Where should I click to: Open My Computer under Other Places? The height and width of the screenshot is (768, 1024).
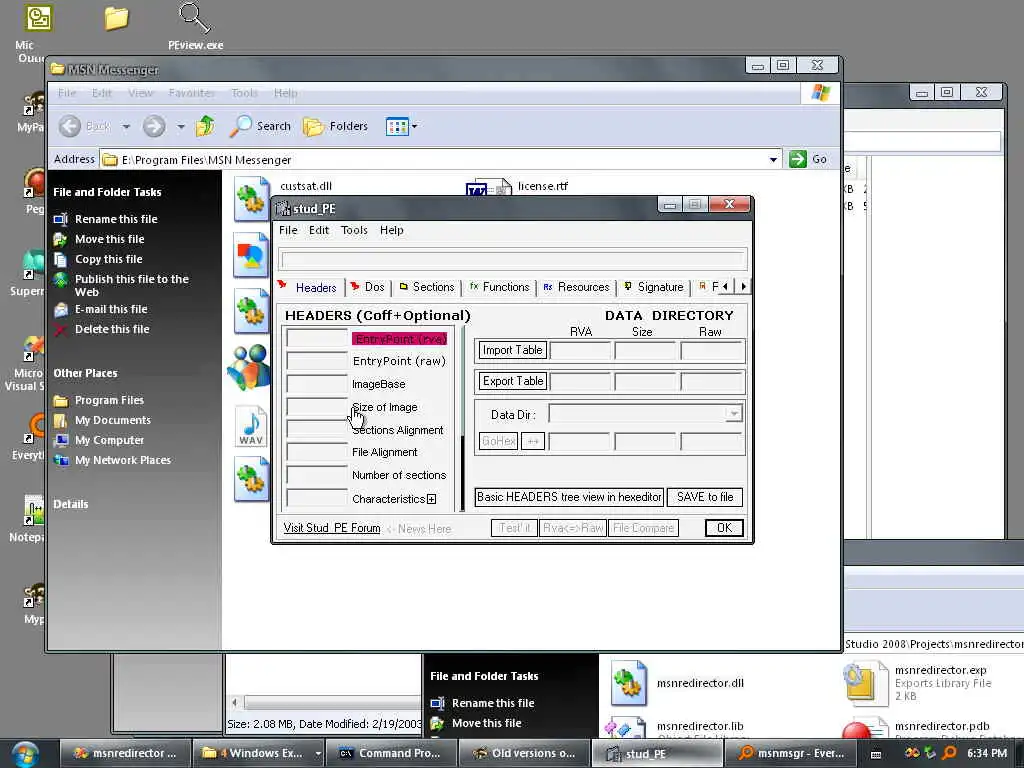109,440
